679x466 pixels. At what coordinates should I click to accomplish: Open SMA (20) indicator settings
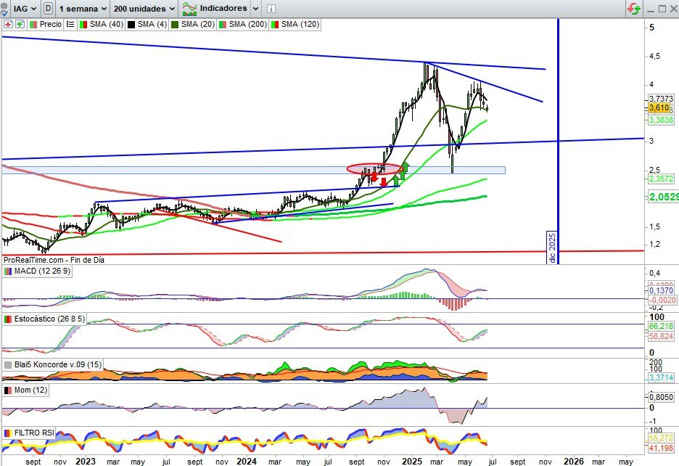coord(197,24)
